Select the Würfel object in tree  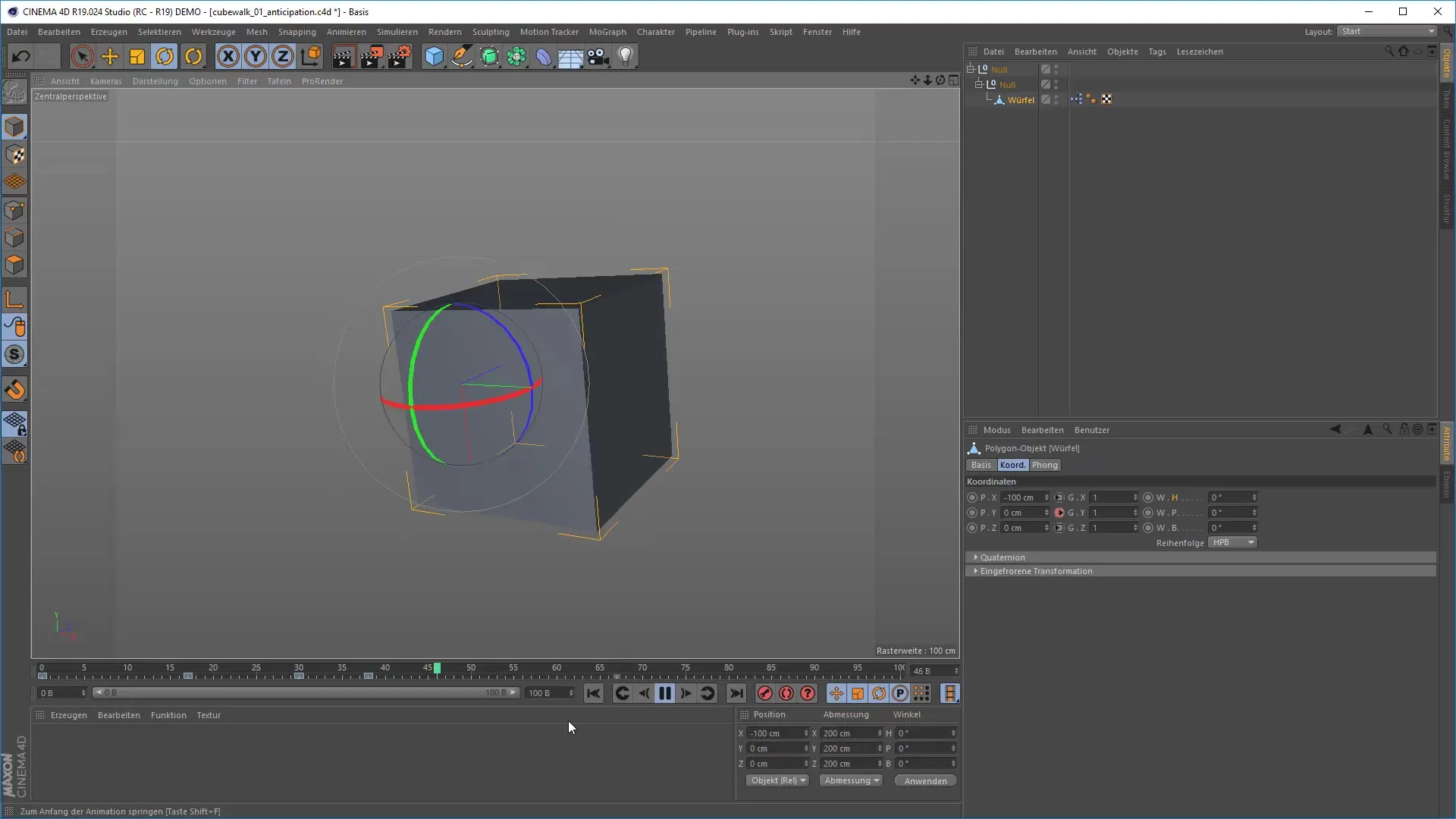tap(1021, 100)
